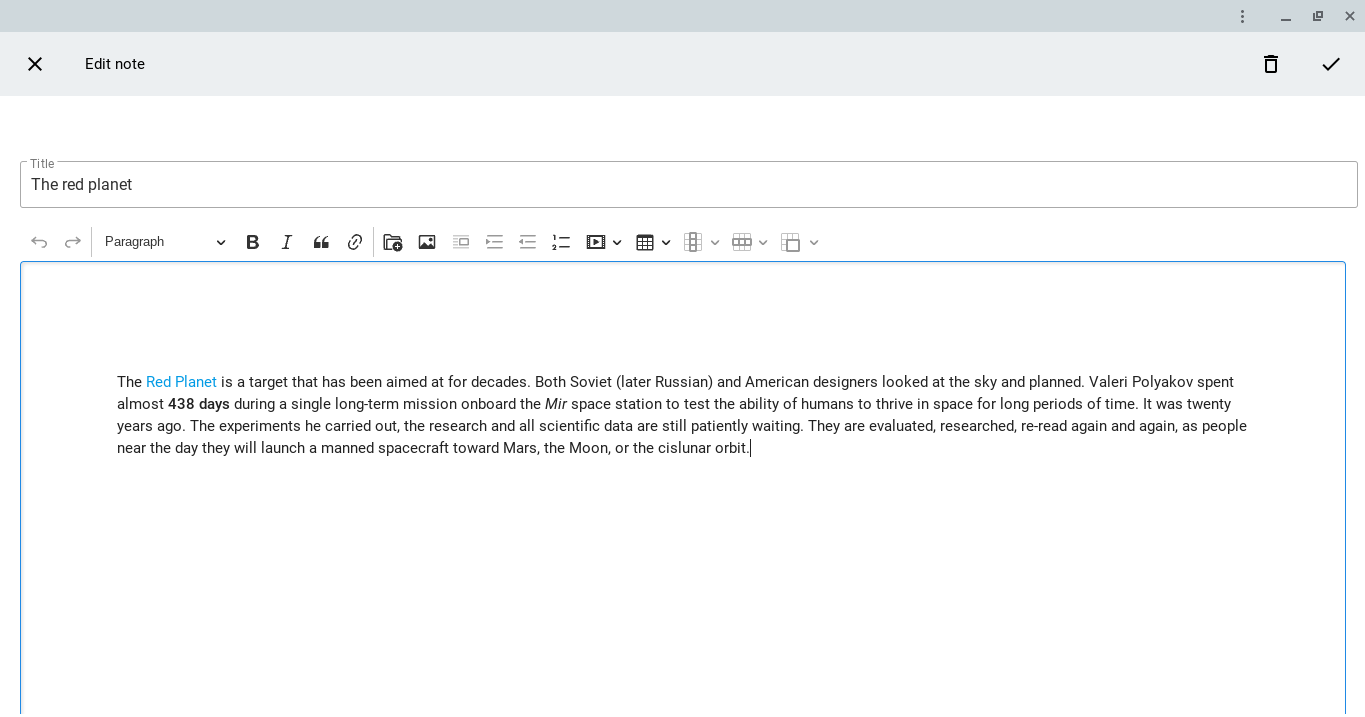The image size is (1365, 717).
Task: Insert an image using the image icon
Action: coord(427,242)
